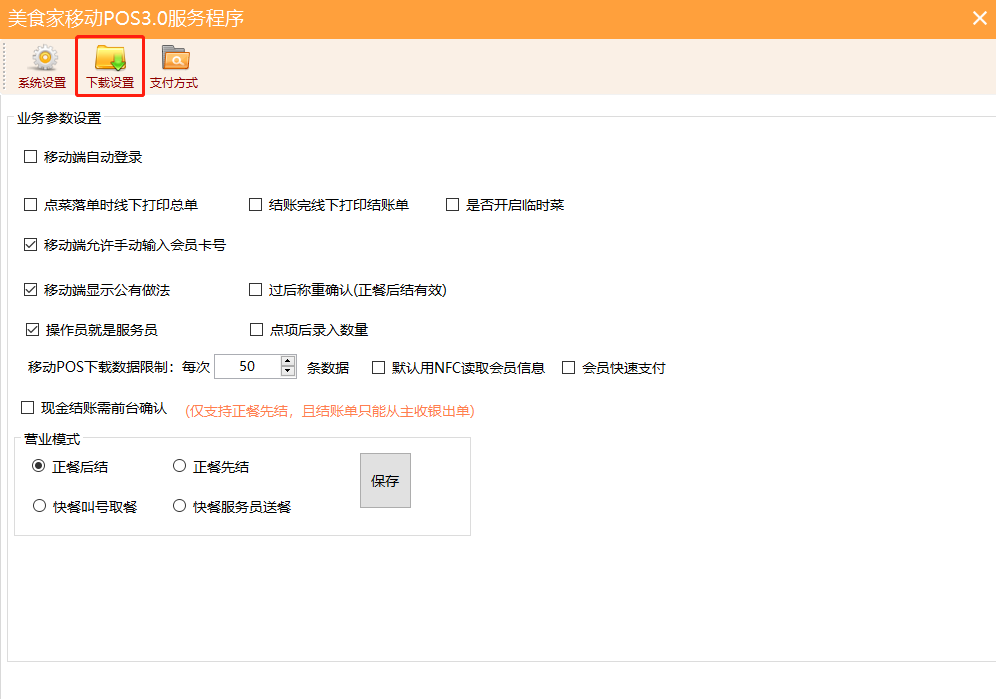Enable 移动端自动登录 checkbox
The height and width of the screenshot is (699, 996).
pos(31,157)
